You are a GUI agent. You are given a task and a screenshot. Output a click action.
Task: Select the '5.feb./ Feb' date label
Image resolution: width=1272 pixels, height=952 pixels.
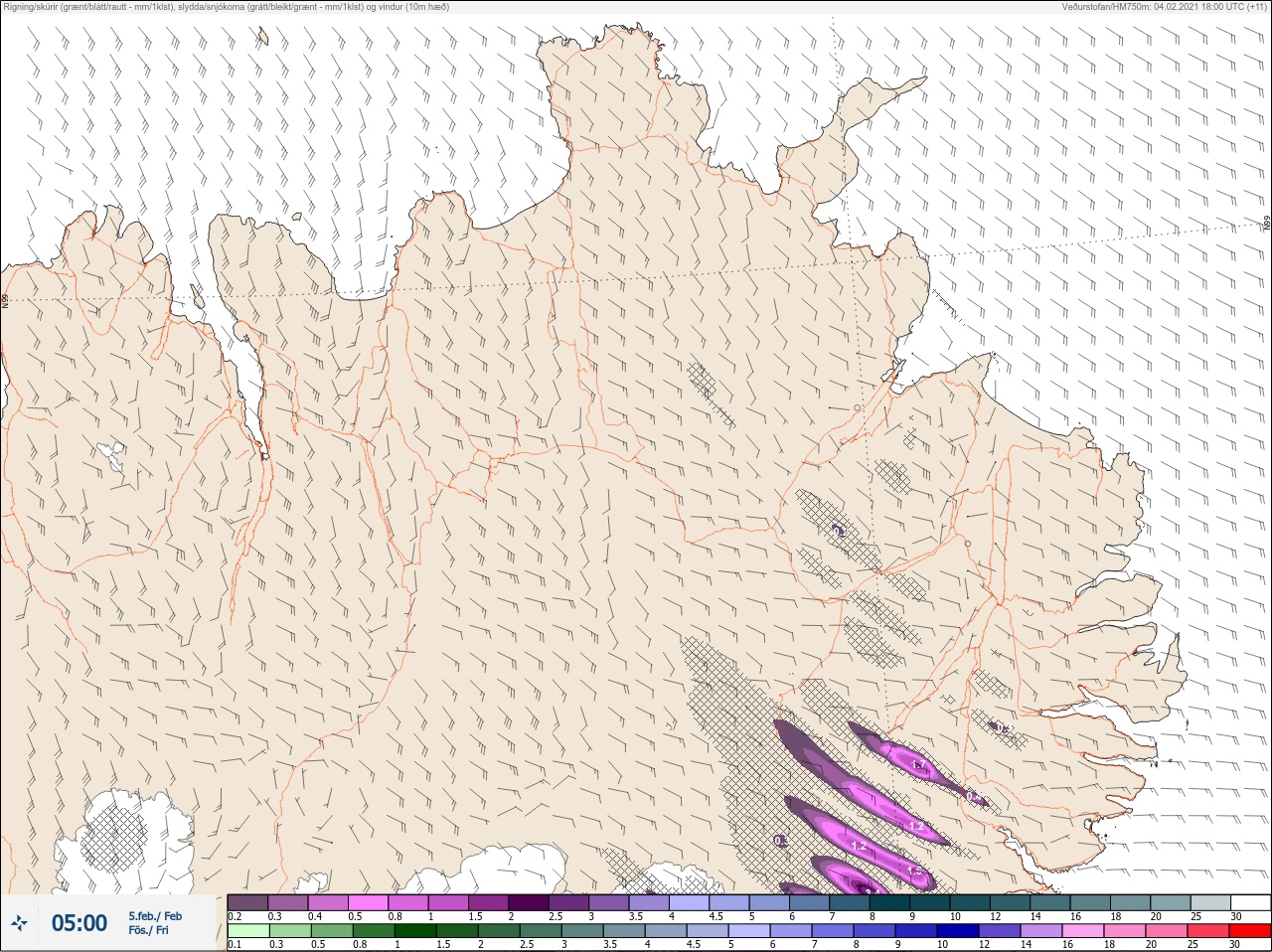pos(155,916)
